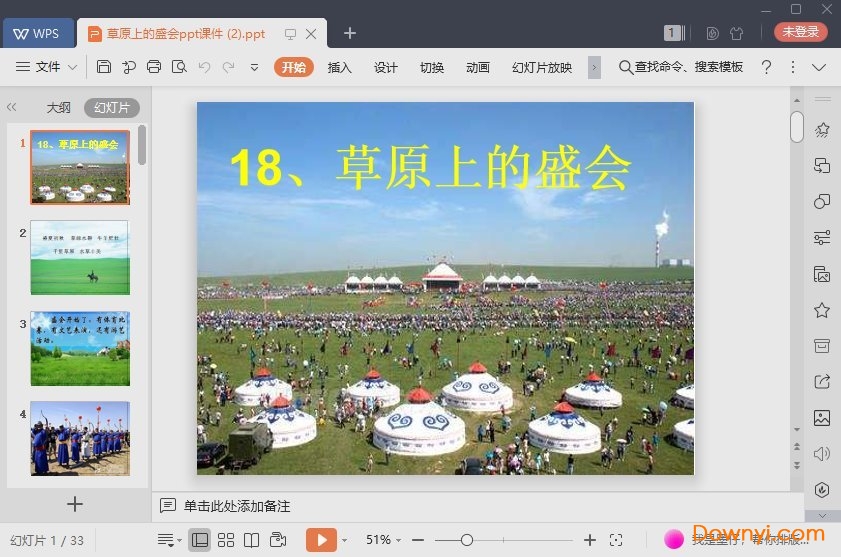Click the window count 1 icon

pos(674,33)
